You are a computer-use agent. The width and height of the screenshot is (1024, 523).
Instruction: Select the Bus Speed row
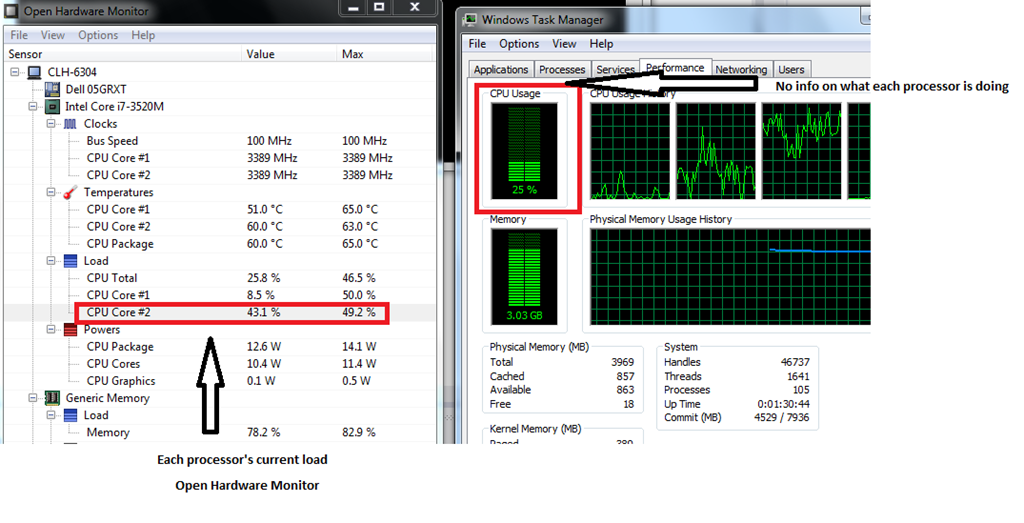[x=219, y=141]
